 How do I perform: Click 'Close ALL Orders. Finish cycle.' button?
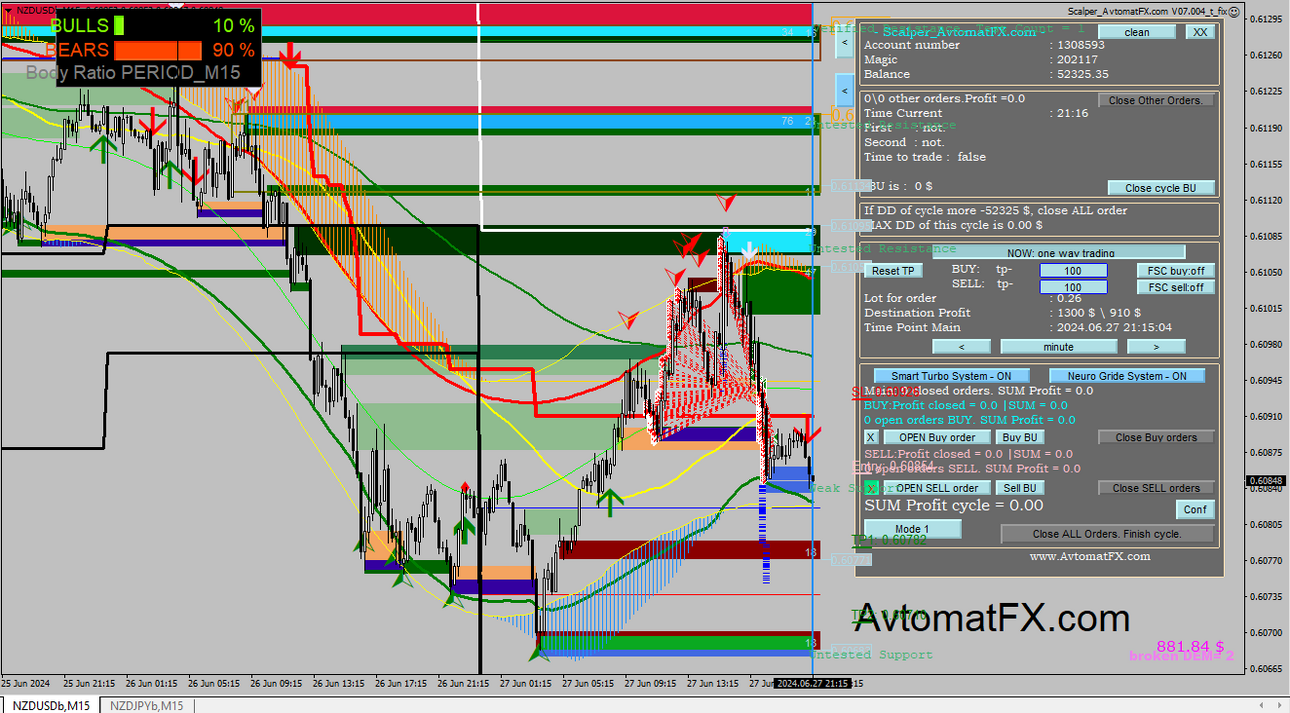(x=1107, y=534)
